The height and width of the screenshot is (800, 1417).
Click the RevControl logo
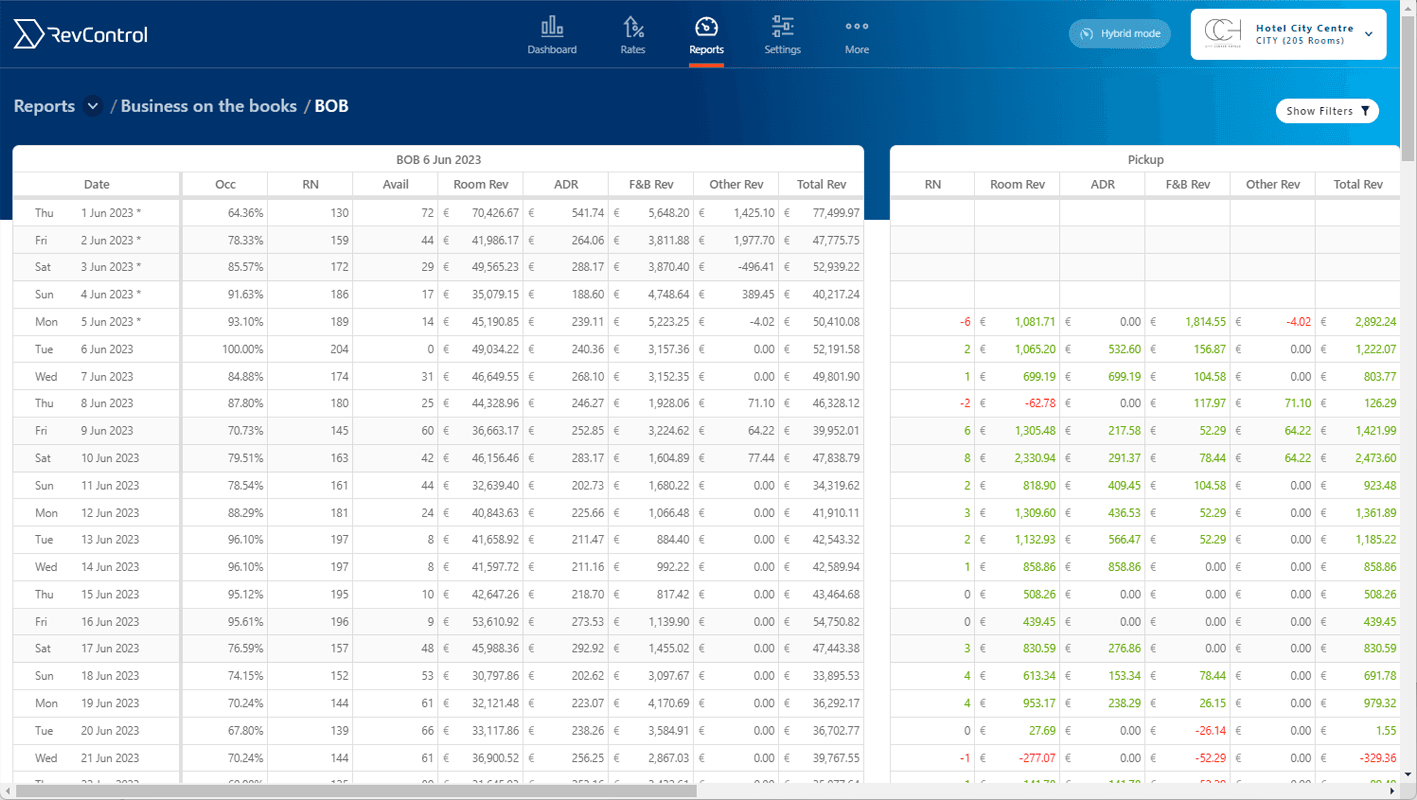(x=78, y=33)
